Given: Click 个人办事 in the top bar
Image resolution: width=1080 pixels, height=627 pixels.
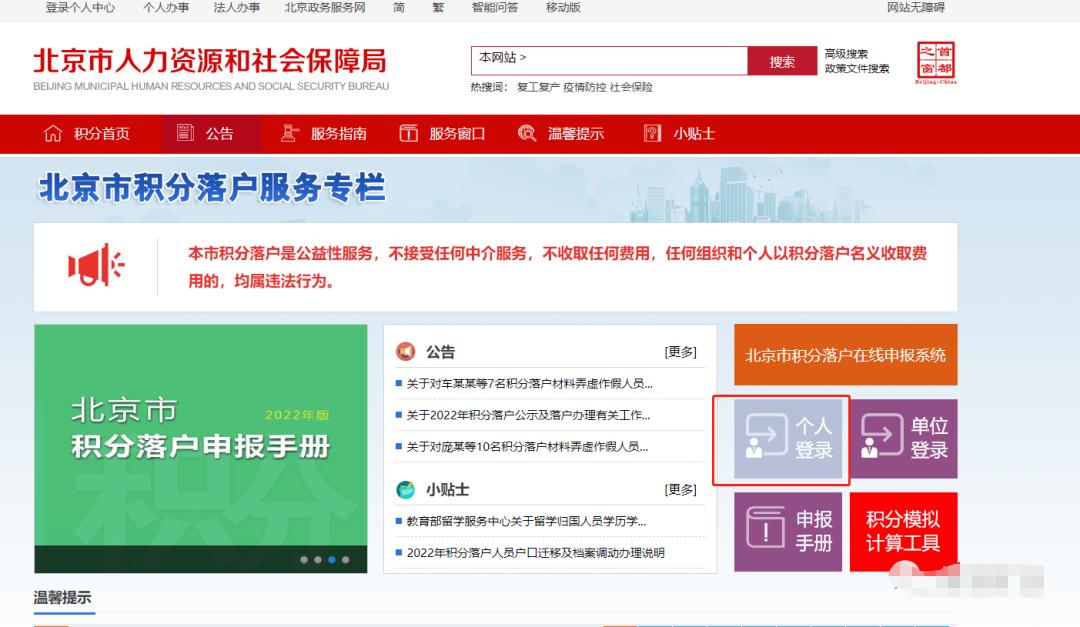Looking at the screenshot, I should pos(166,8).
